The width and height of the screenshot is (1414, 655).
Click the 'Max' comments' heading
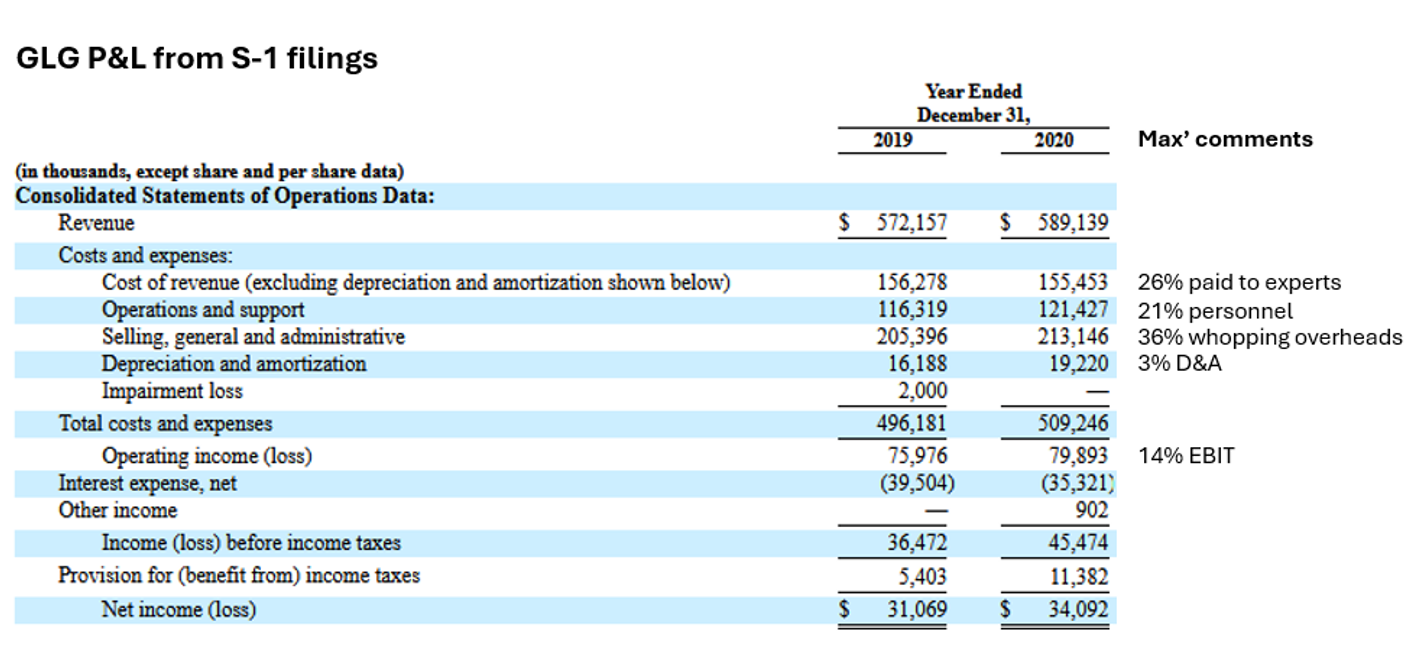point(1225,139)
